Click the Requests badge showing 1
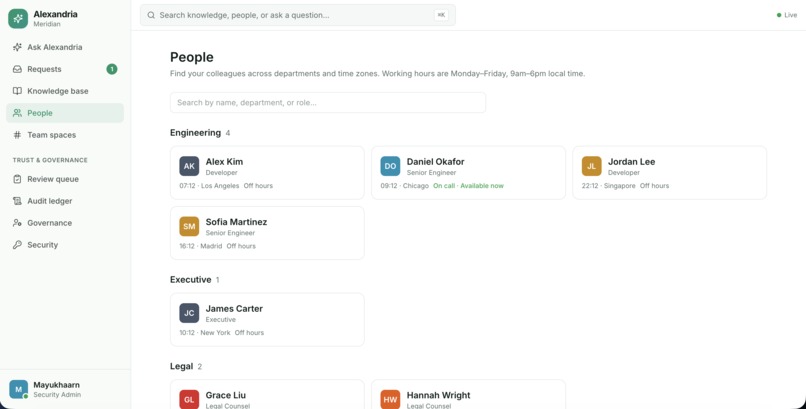The height and width of the screenshot is (409, 806). click(112, 69)
